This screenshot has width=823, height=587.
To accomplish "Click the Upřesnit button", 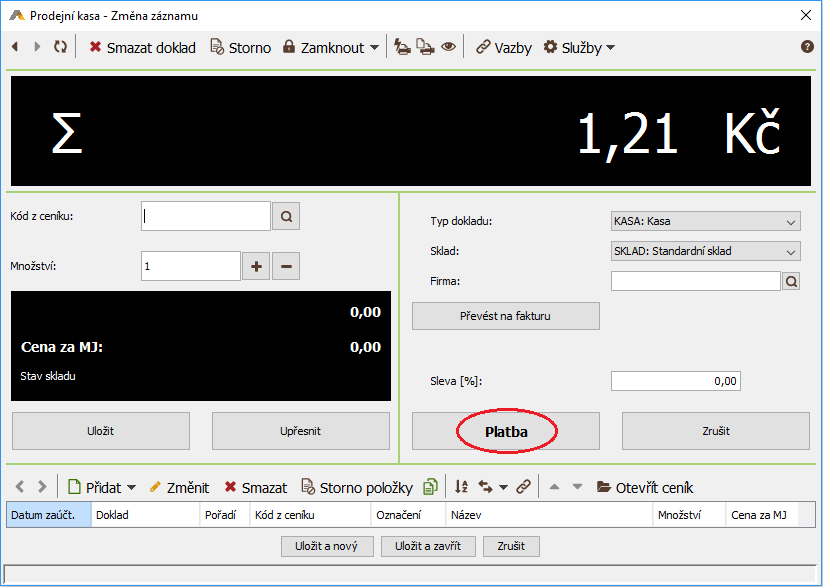I will [301, 431].
